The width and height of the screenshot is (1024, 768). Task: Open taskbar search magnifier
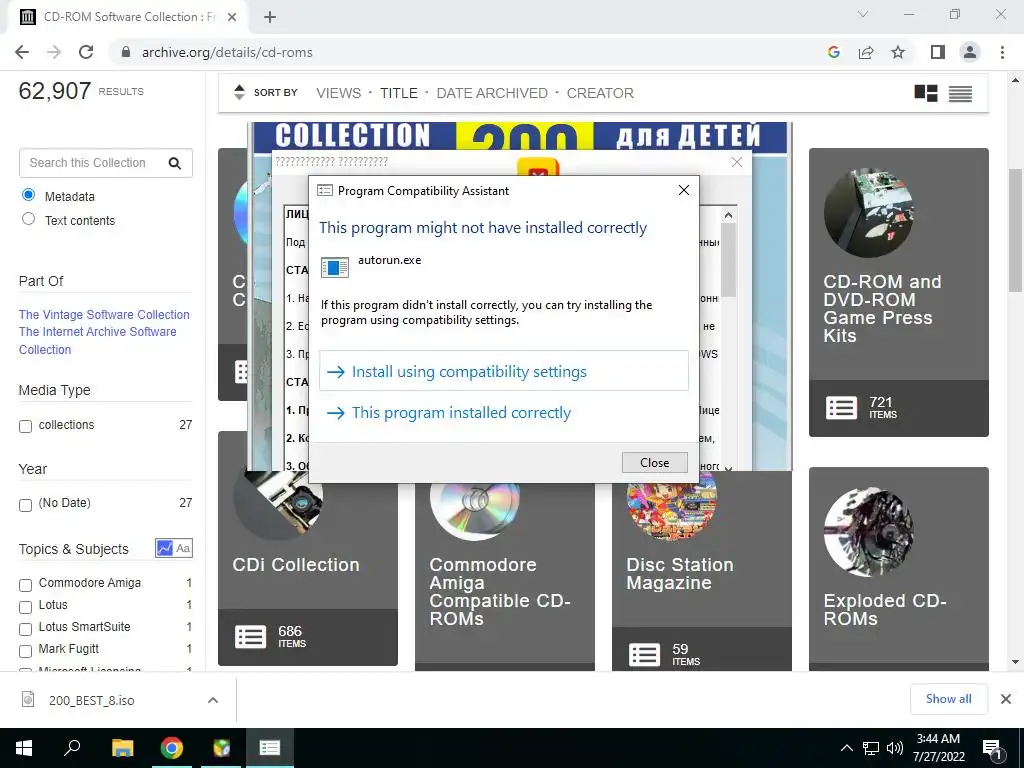tap(72, 748)
